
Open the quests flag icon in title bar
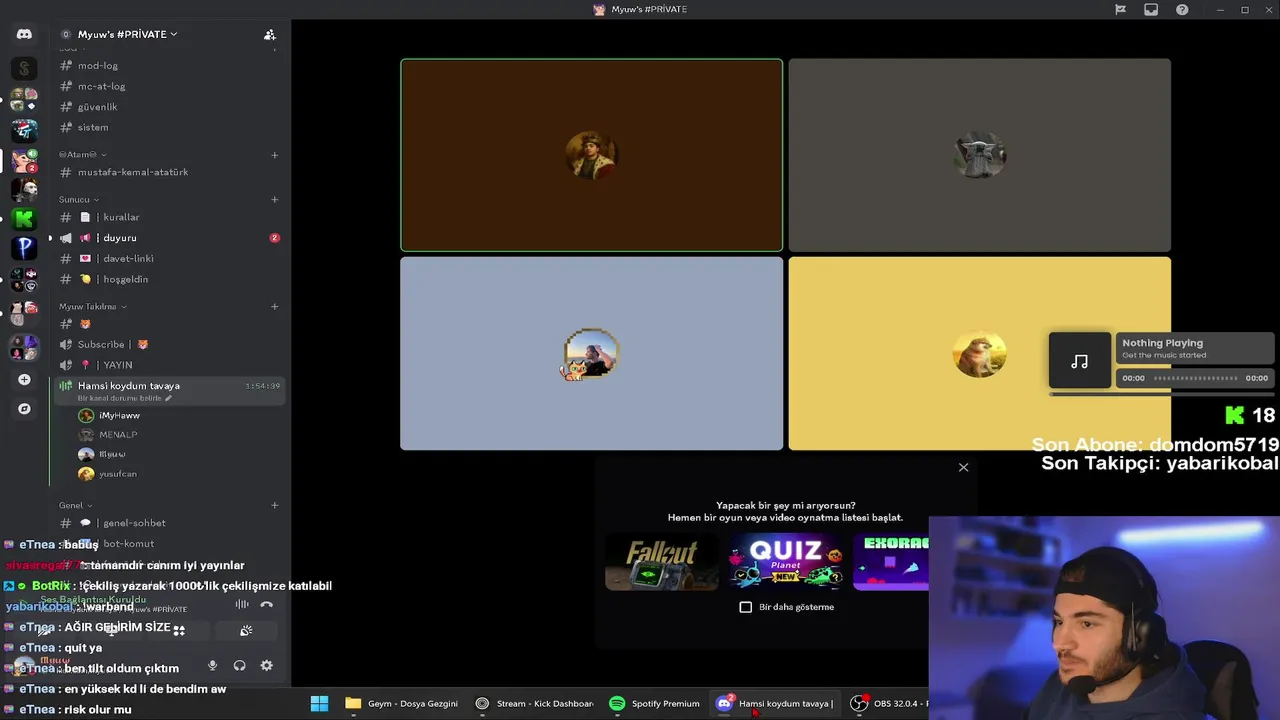[1120, 10]
